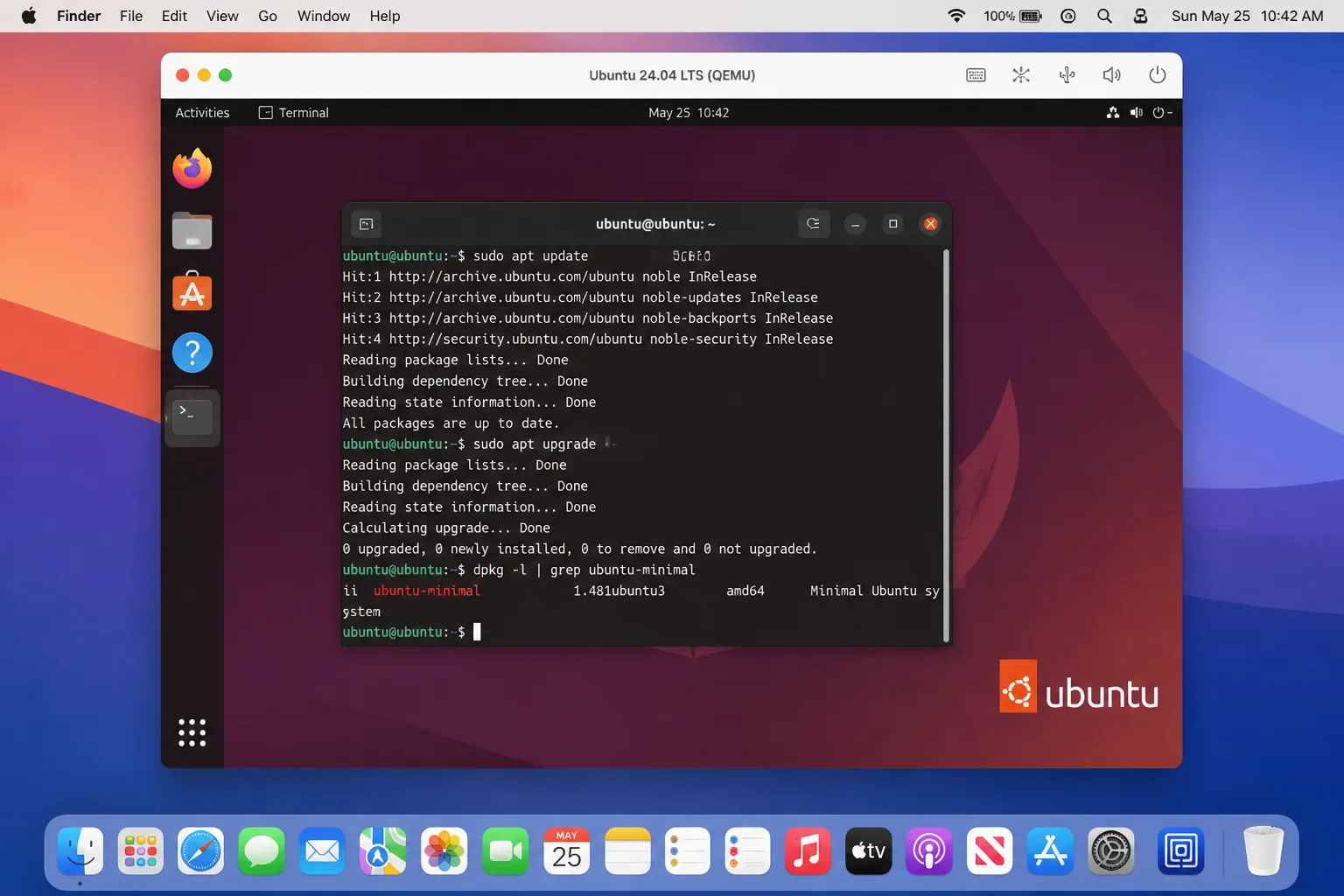Open Spotlight search icon

click(1104, 16)
